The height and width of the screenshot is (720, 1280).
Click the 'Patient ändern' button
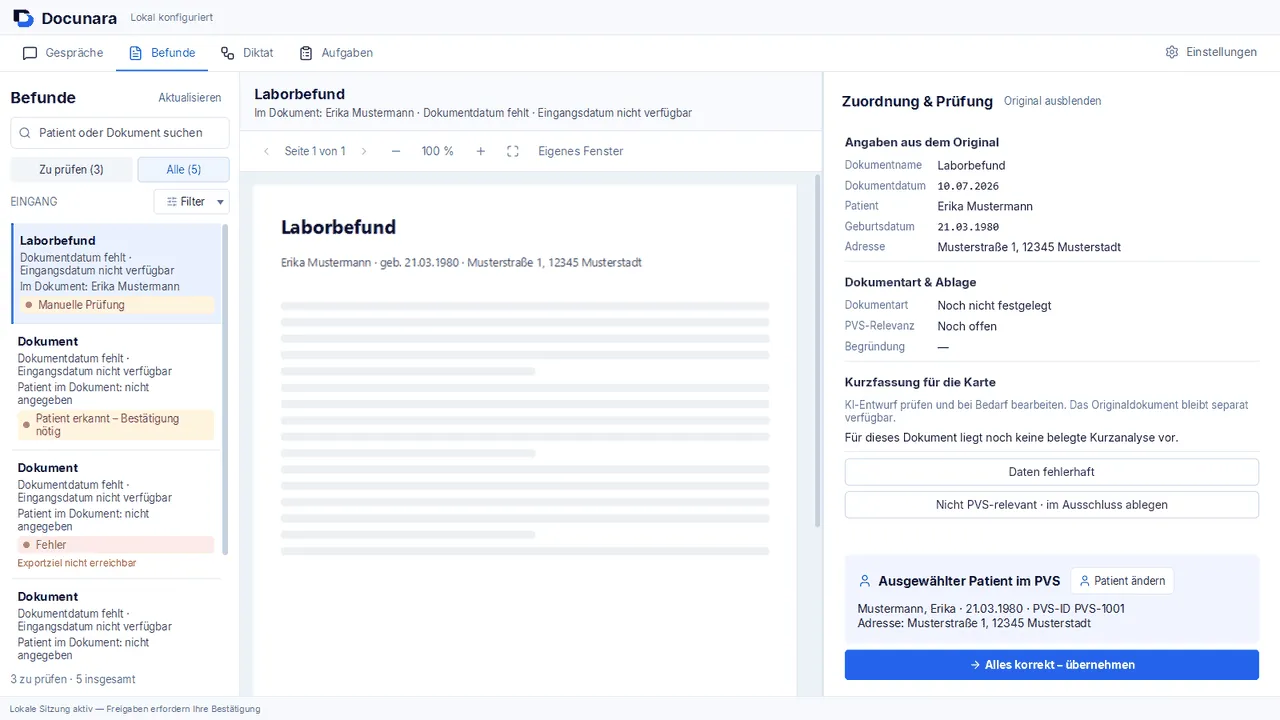pyautogui.click(x=1122, y=581)
